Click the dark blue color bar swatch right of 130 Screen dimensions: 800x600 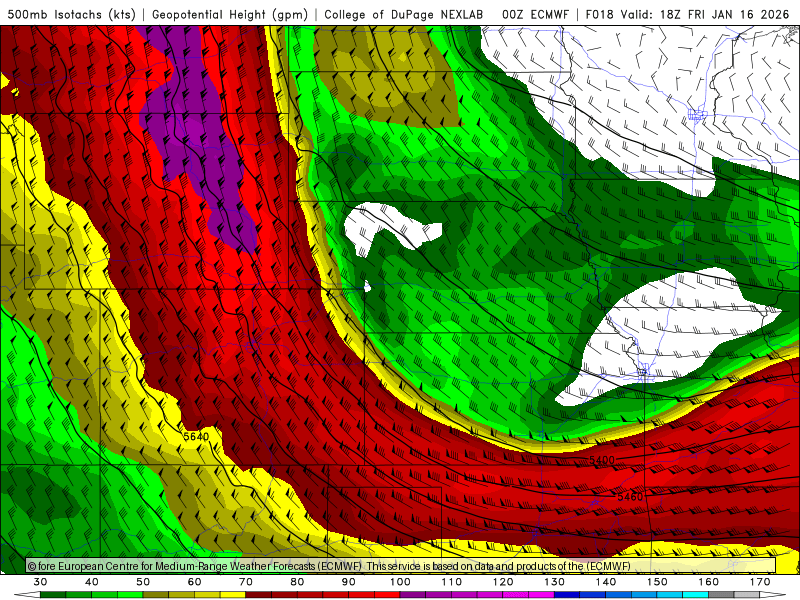pos(567,595)
